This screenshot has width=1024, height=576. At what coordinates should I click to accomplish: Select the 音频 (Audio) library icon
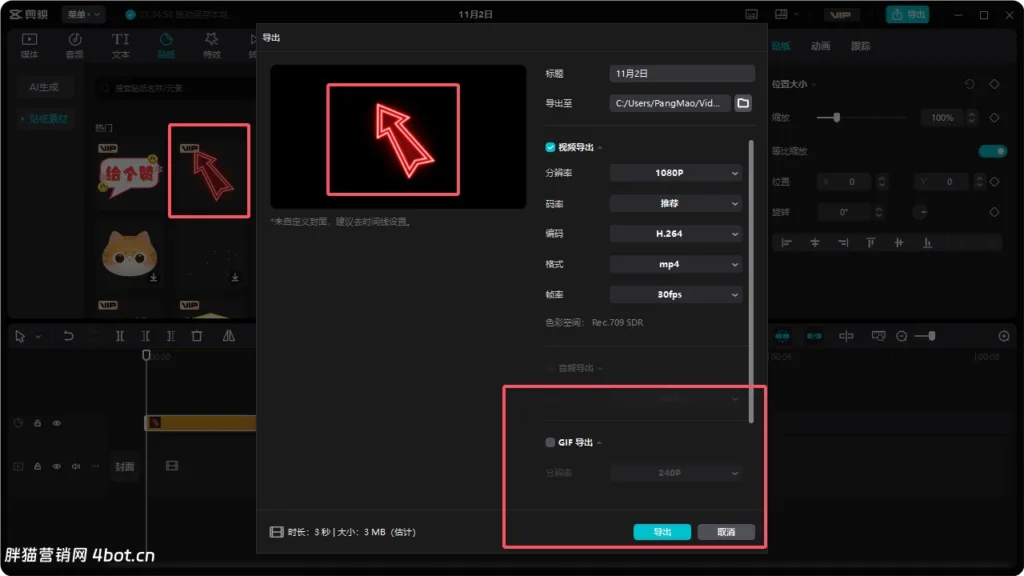coord(75,43)
